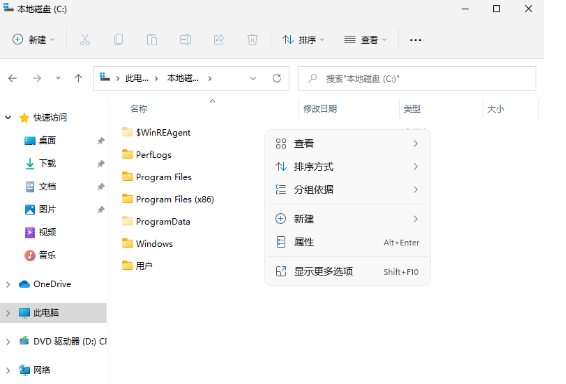Viewport: 566px width, 384px height.
Task: Click the PerfLogs folder icon
Action: point(127,154)
